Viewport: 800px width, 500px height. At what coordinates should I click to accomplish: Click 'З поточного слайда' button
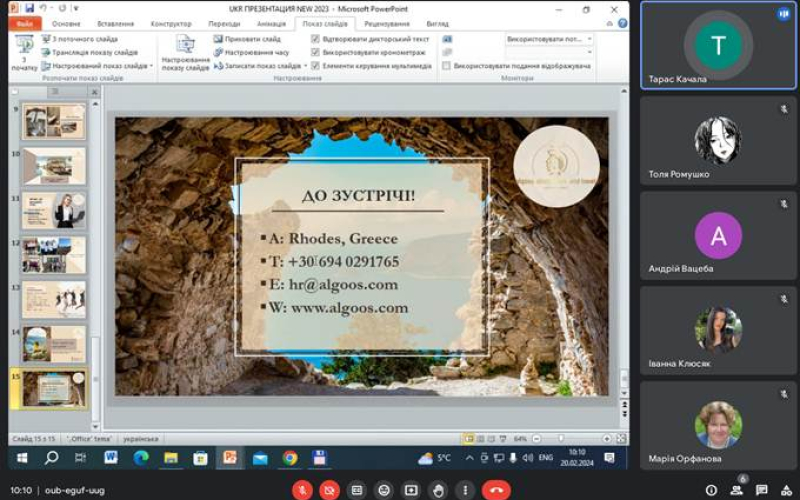point(80,39)
